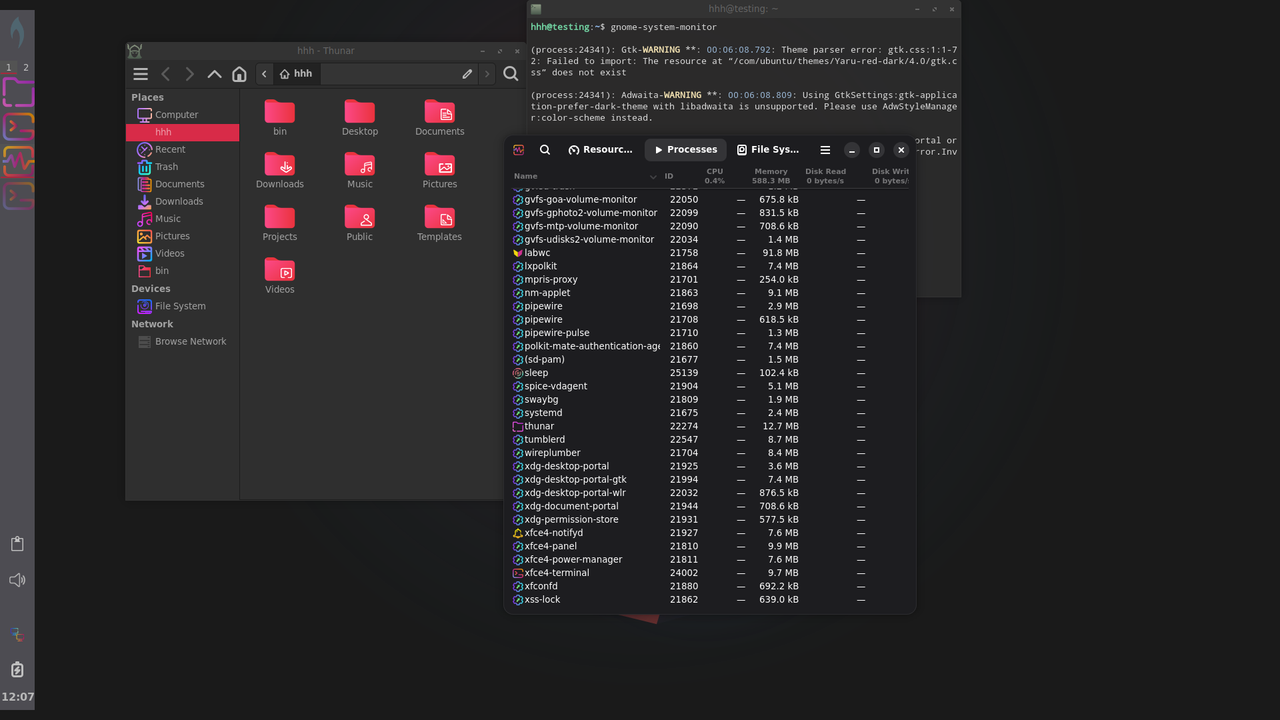The width and height of the screenshot is (1280, 720).
Task: Select the sleep process row
Action: (x=710, y=373)
